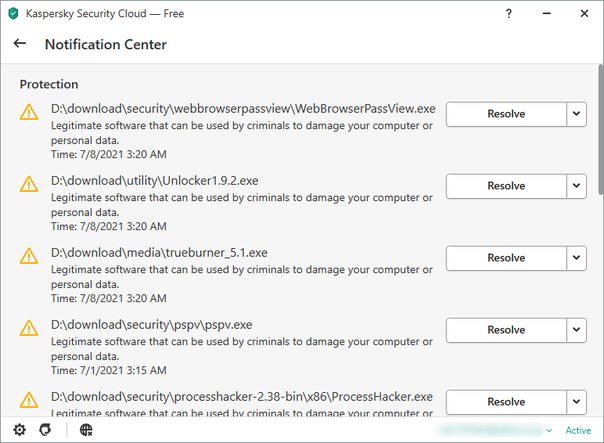The height and width of the screenshot is (443, 604).
Task: Click warning icon beside trueburner_5.1.exe
Action: (x=29, y=256)
